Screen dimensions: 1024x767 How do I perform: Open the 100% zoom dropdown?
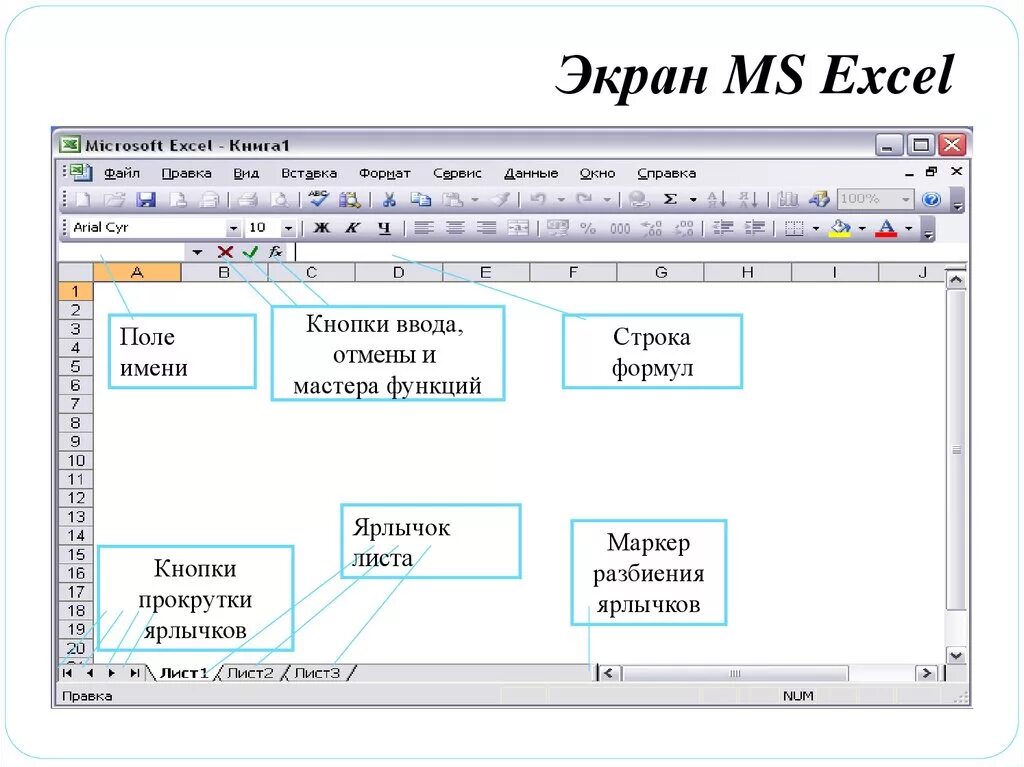pyautogui.click(x=906, y=199)
